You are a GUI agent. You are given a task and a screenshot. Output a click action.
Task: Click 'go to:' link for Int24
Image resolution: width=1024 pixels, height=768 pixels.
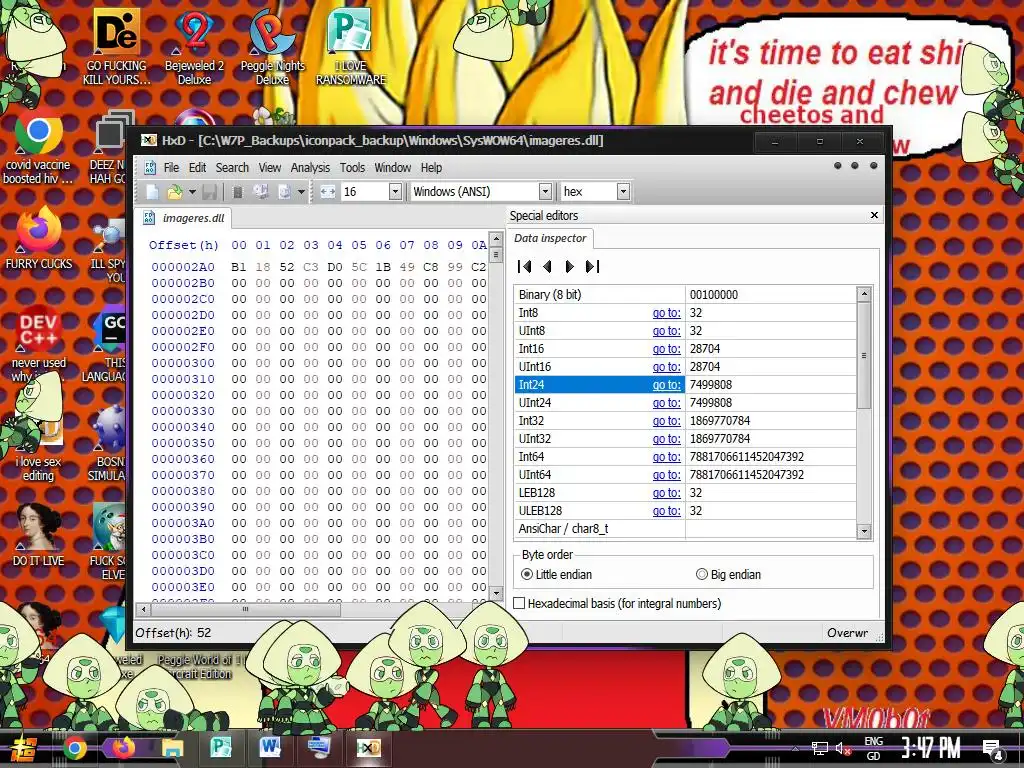tap(666, 385)
